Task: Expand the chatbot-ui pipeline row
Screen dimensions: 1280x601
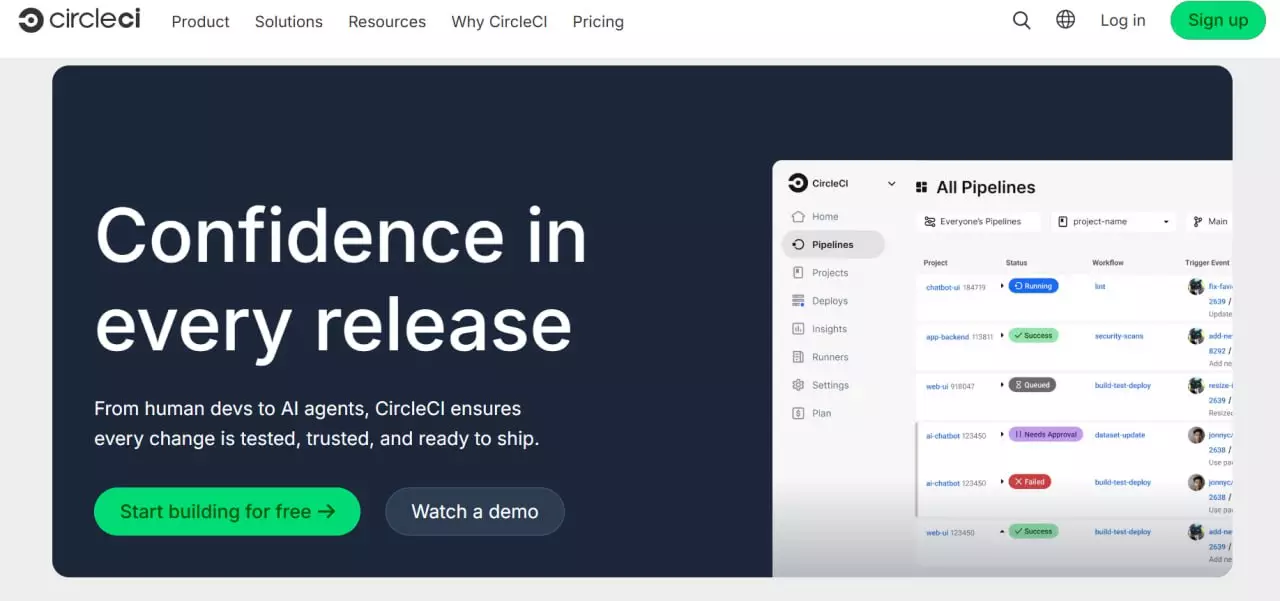Action: coord(1002,286)
